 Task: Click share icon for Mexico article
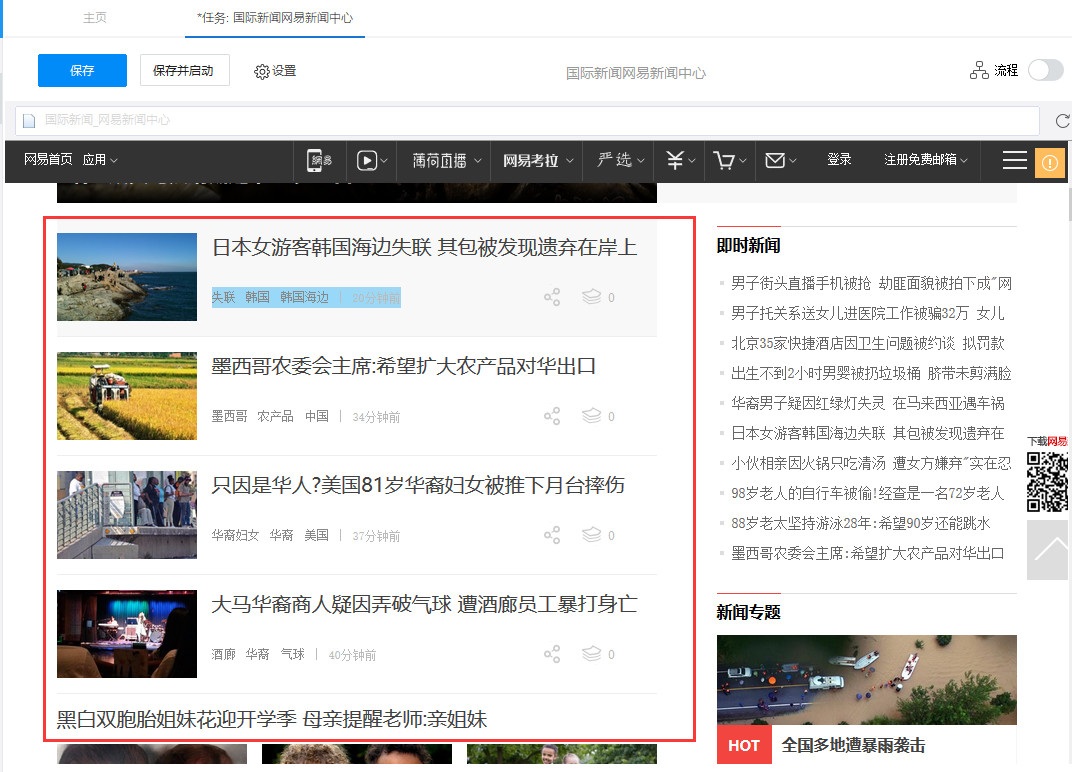pyautogui.click(x=552, y=416)
